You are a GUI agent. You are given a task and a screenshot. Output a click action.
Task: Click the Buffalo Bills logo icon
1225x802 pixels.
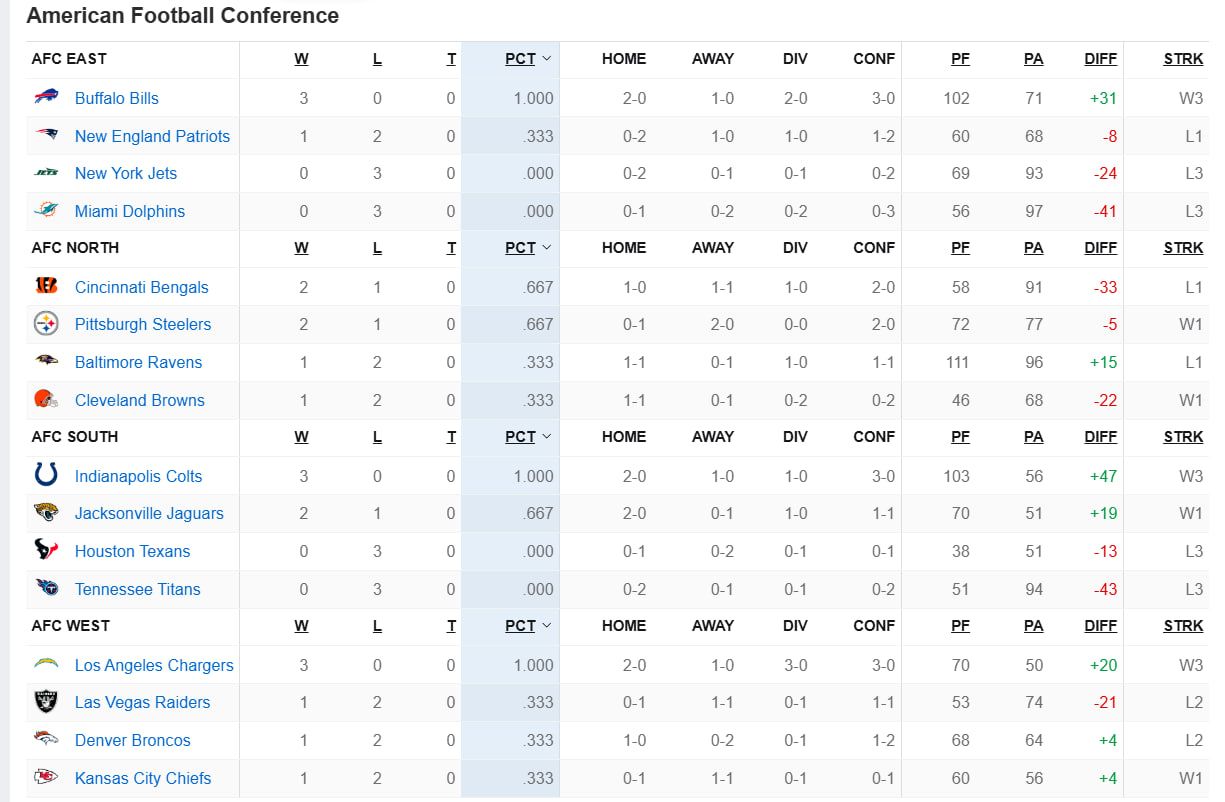(46, 97)
